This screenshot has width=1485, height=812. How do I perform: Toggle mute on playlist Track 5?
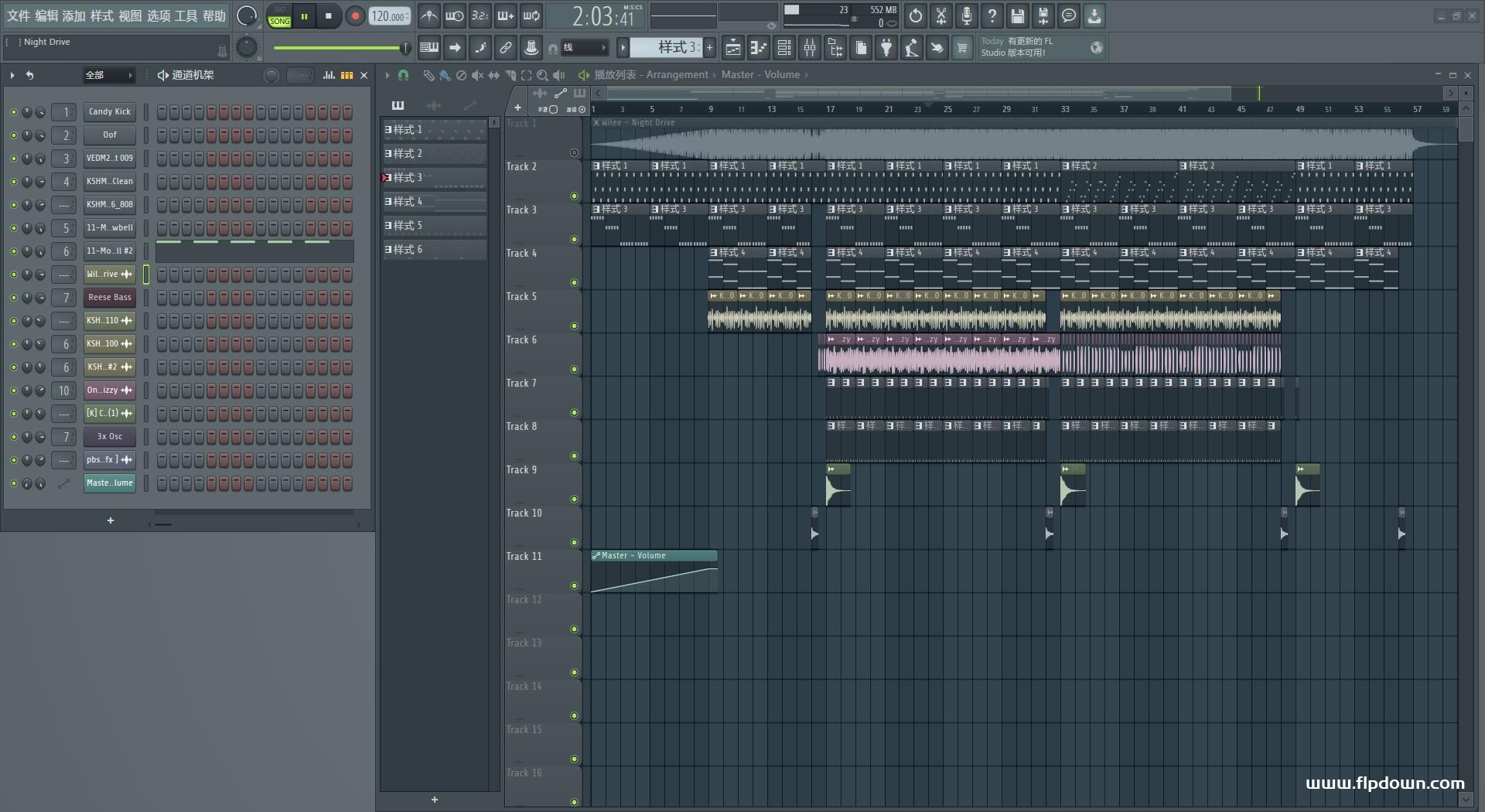pos(574,326)
